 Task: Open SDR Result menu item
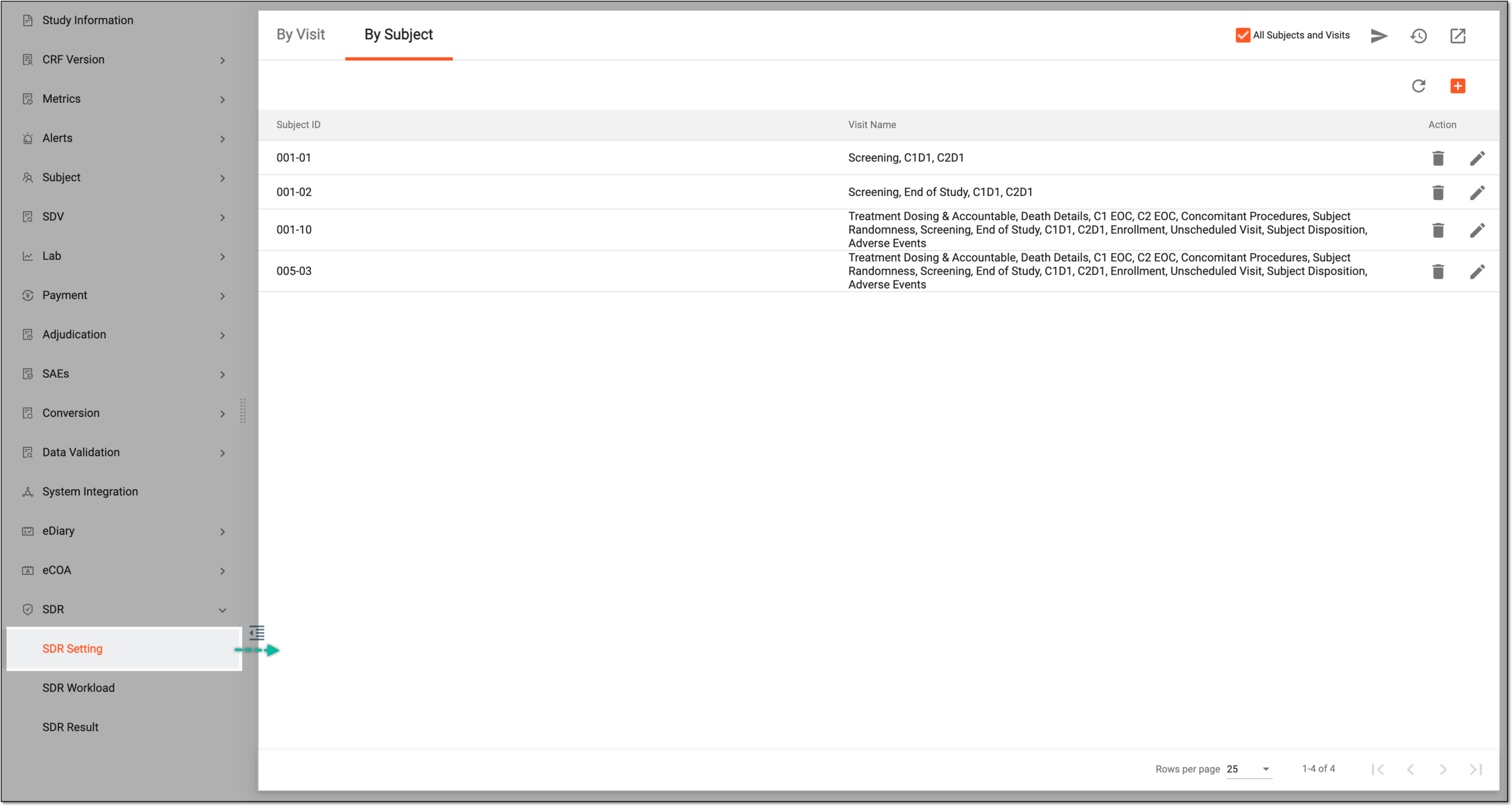coord(70,727)
